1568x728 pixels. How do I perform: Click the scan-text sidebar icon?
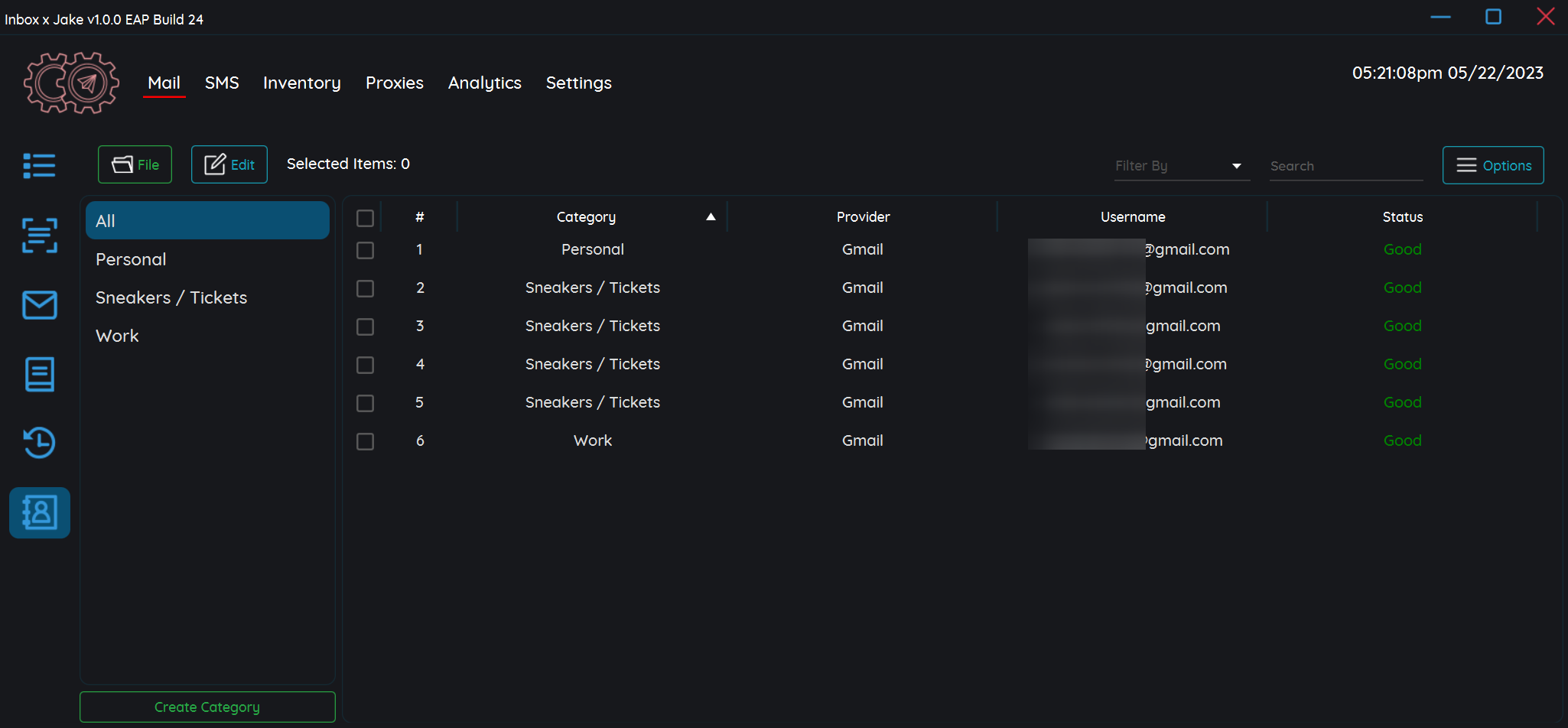(x=39, y=235)
